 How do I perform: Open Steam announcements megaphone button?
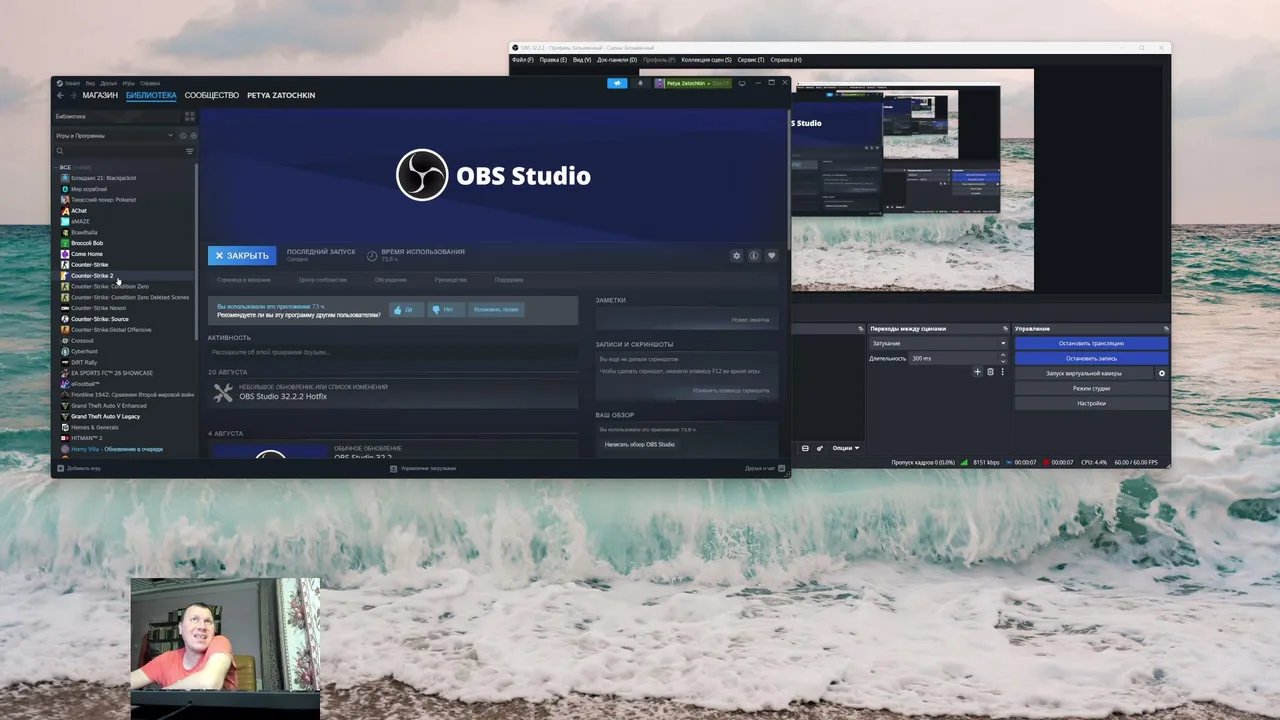coord(617,83)
